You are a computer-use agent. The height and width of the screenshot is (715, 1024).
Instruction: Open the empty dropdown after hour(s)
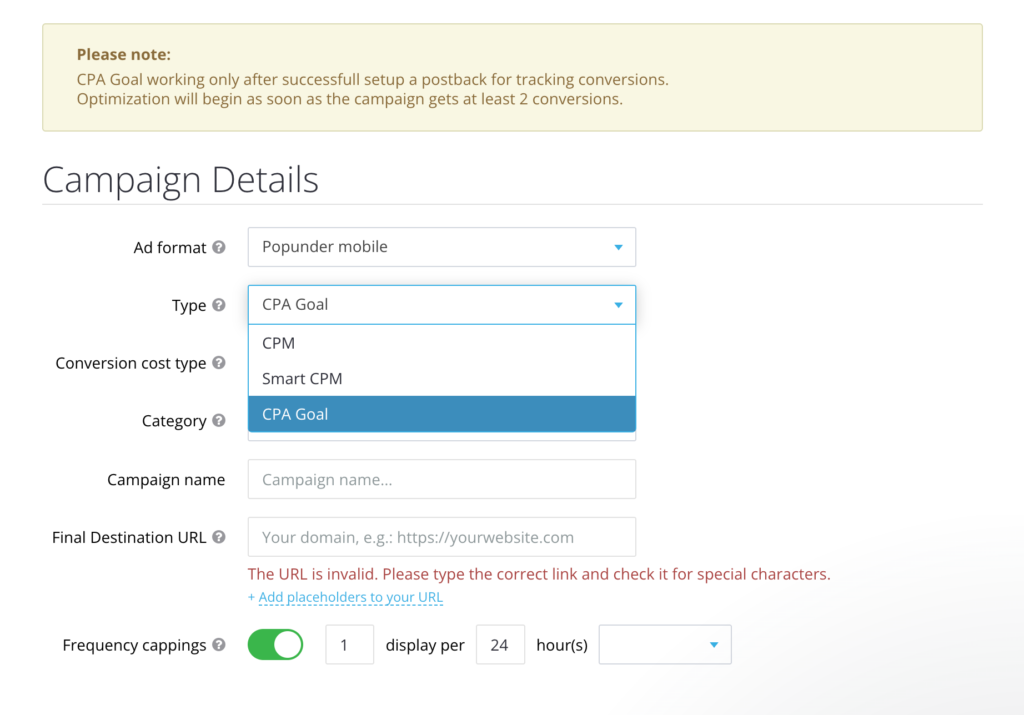[x=665, y=645]
